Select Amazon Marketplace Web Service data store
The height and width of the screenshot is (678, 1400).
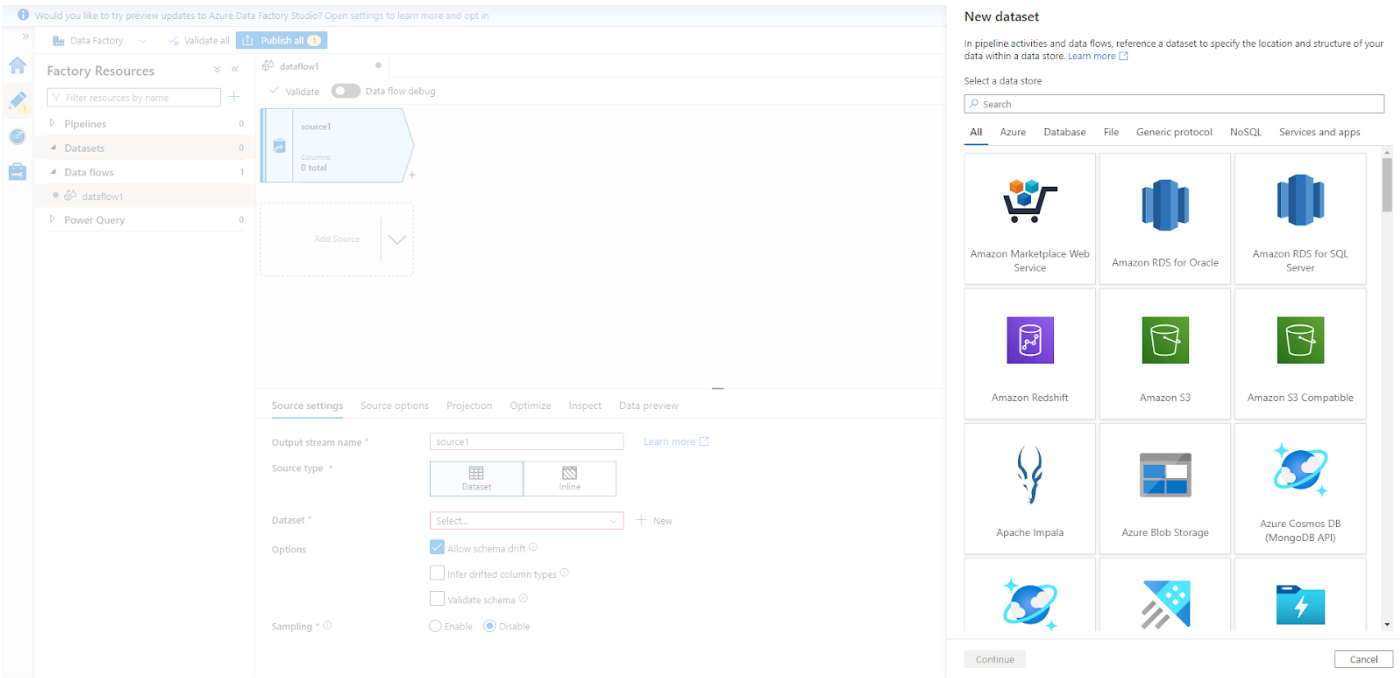coord(1030,217)
